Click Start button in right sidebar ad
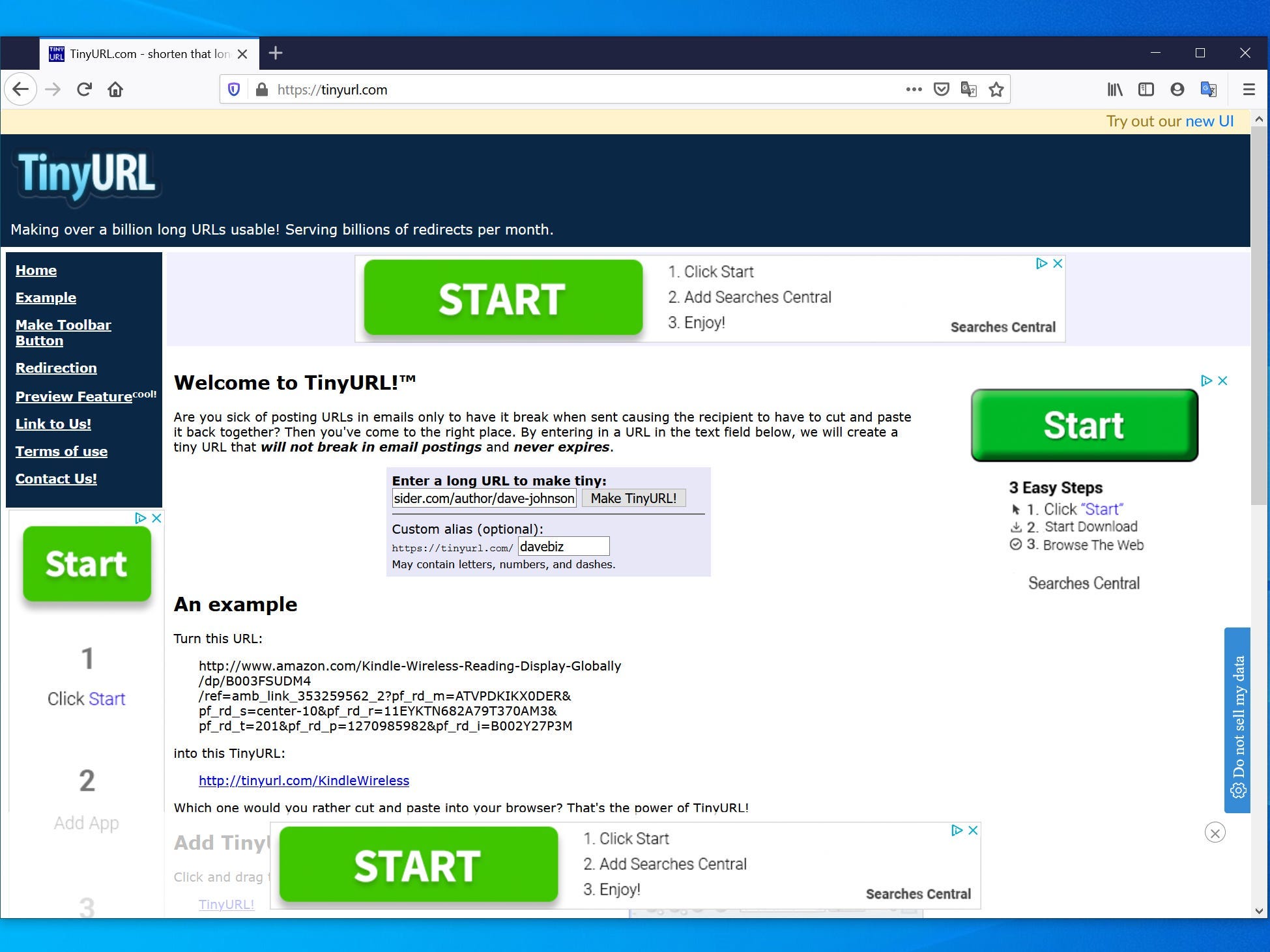Image resolution: width=1270 pixels, height=952 pixels. tap(1084, 425)
